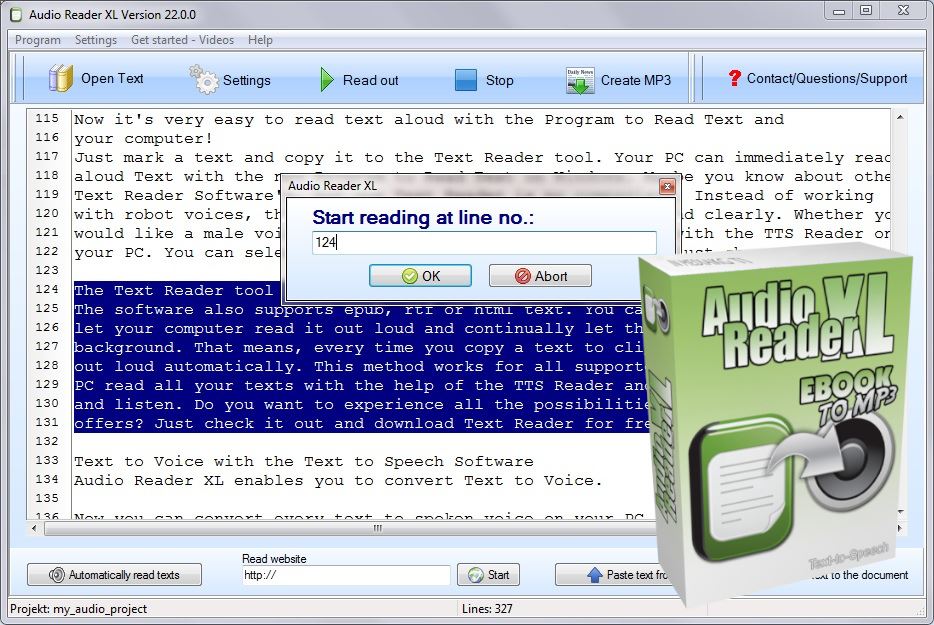Viewport: 934px width, 625px height.
Task: Click the Open Text books icon
Action: [60, 78]
